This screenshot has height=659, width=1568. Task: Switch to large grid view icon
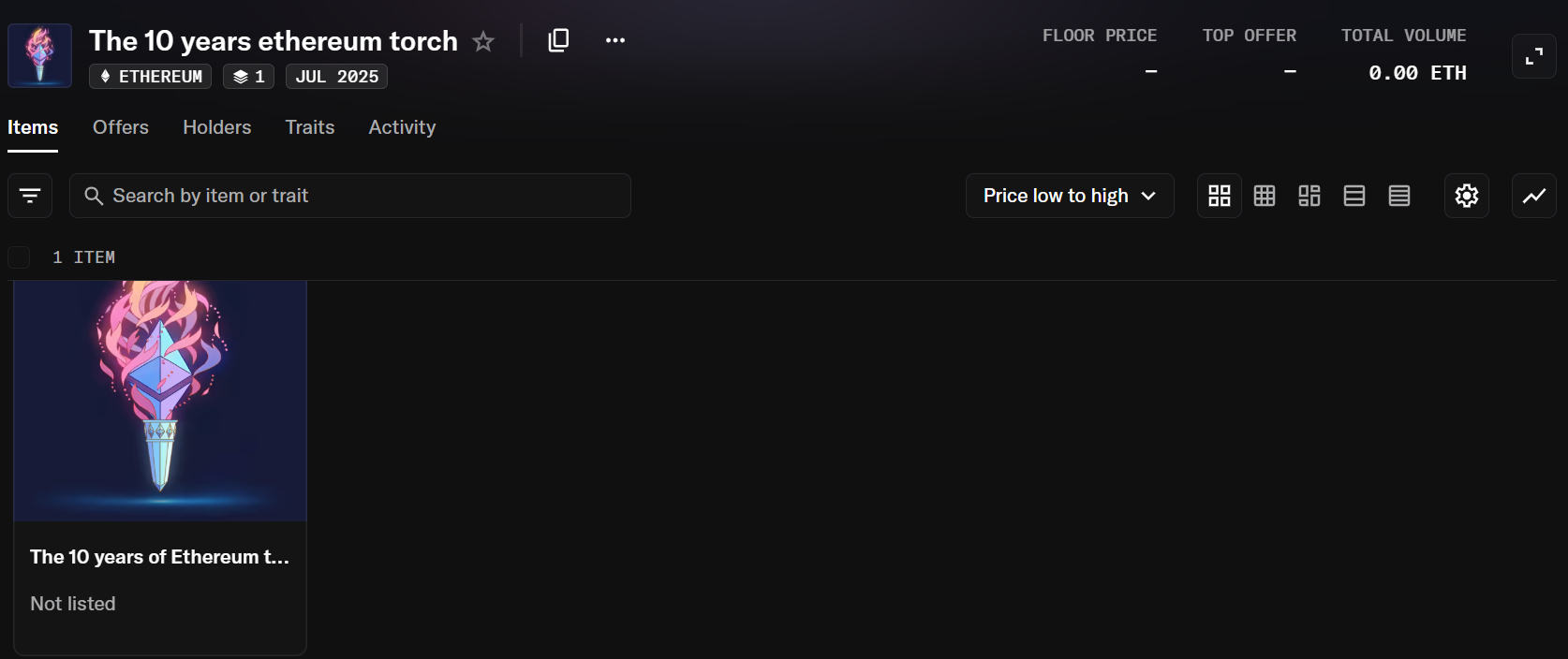click(x=1220, y=196)
